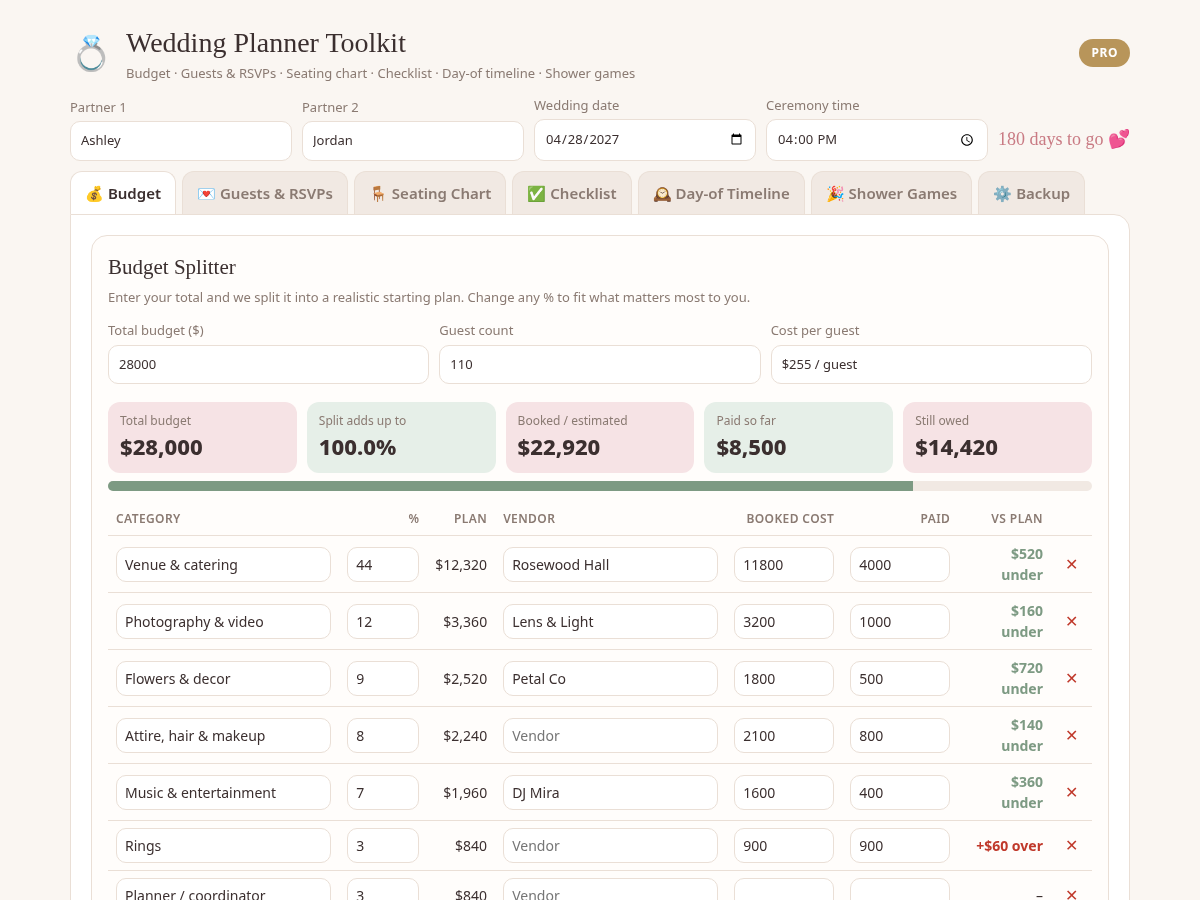Click the PRO badge

click(1104, 53)
